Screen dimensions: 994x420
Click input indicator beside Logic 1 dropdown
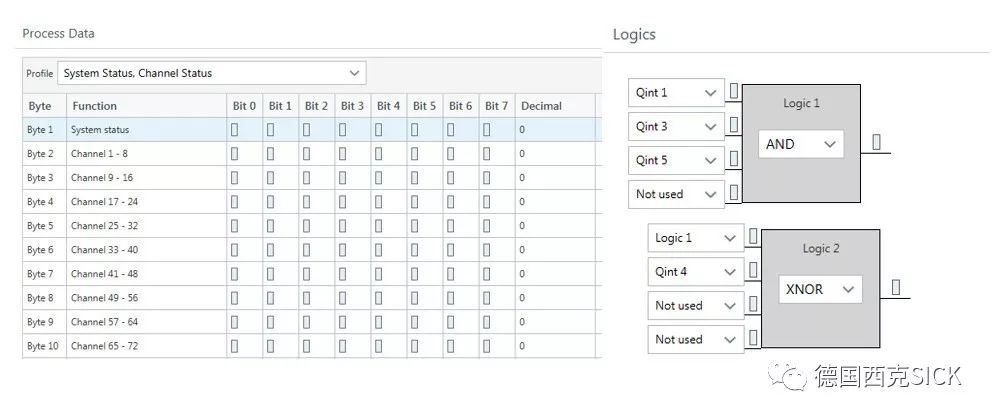click(753, 238)
